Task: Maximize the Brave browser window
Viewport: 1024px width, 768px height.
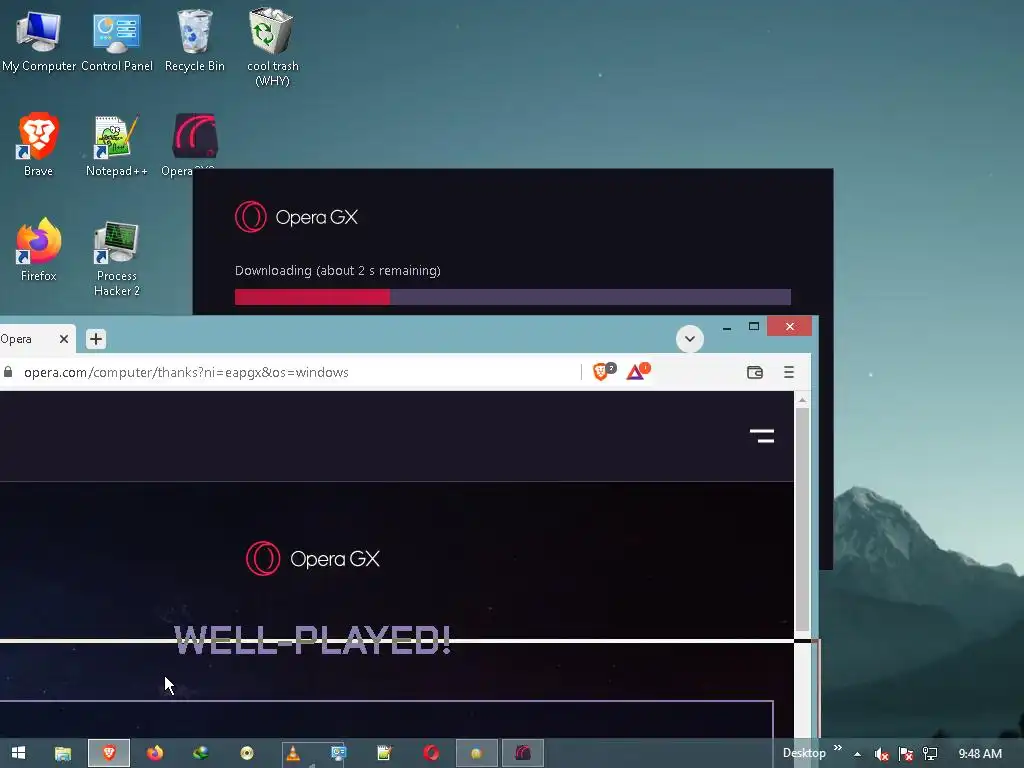Action: [x=754, y=327]
